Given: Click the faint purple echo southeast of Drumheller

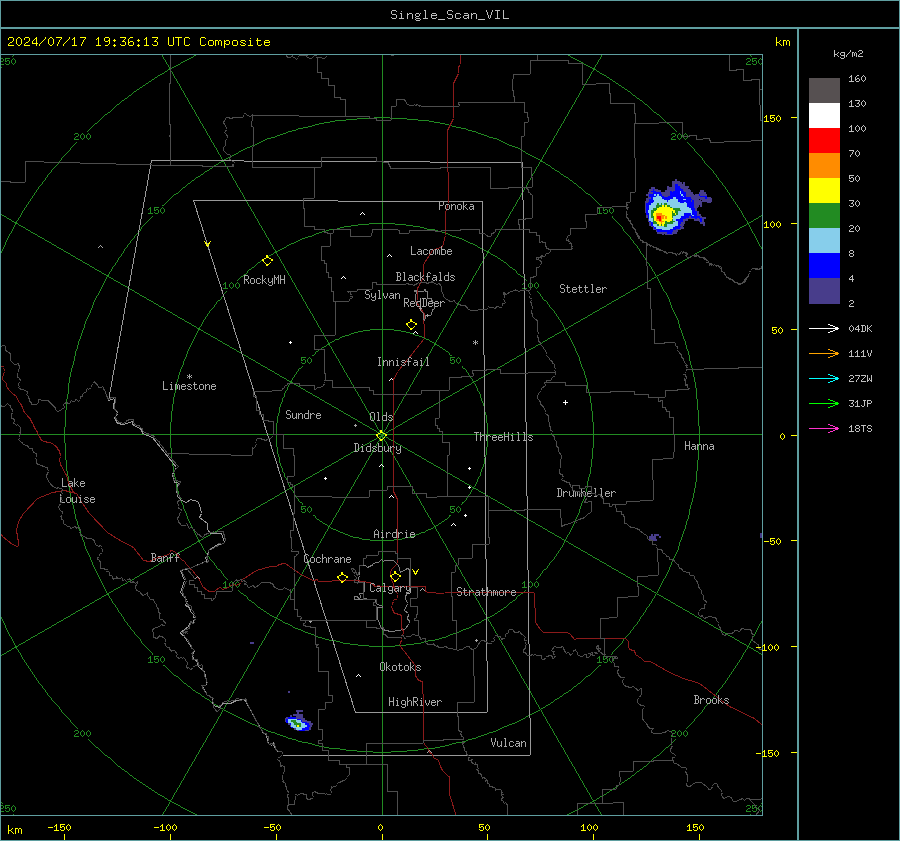Looking at the screenshot, I should click(x=654, y=537).
